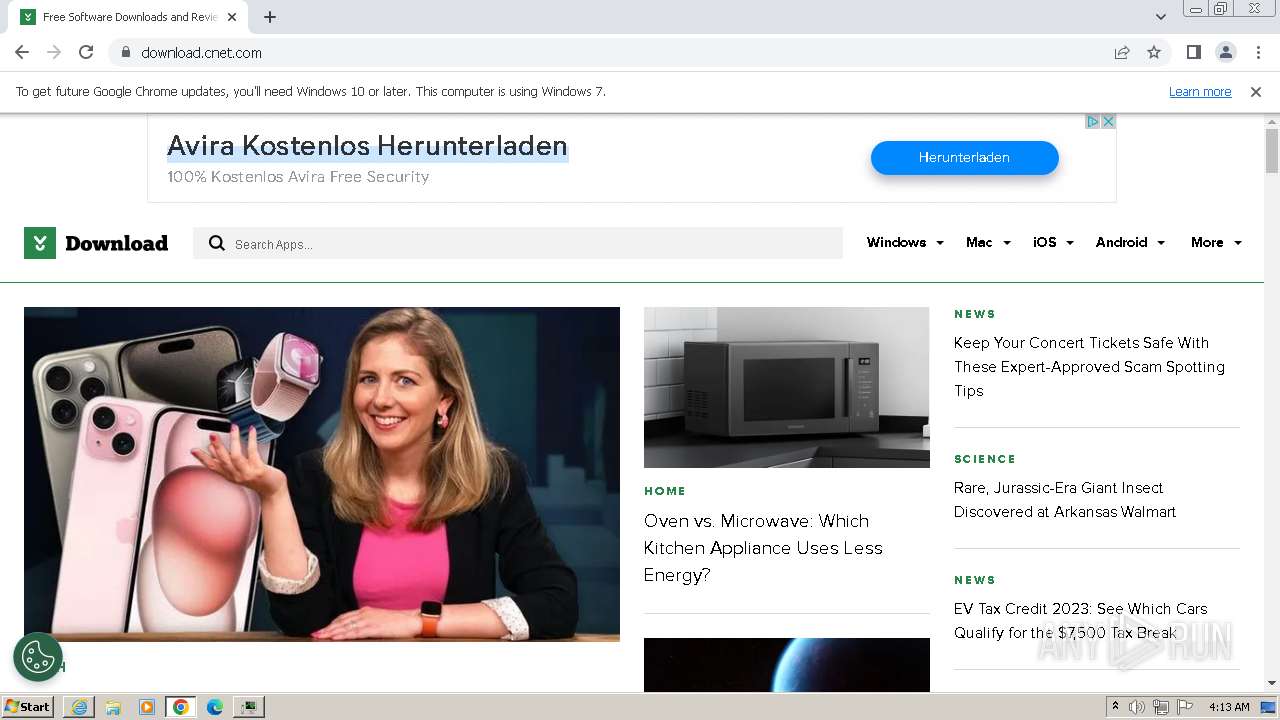Click the 4:13 AM system clock
This screenshot has height=720, width=1280.
(x=1228, y=707)
